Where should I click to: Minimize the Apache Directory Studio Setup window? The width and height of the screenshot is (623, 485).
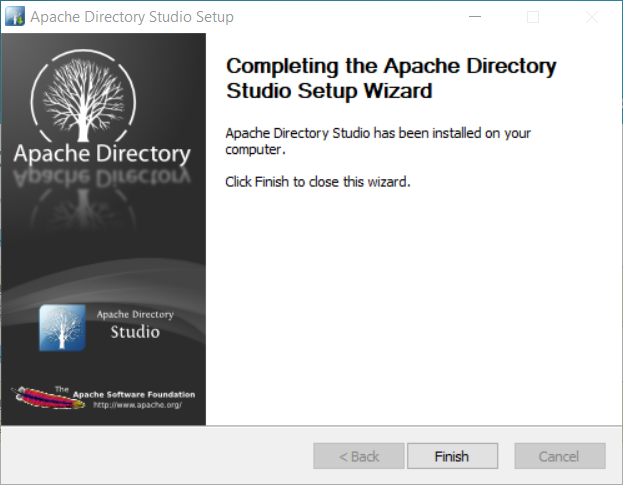coord(475,17)
